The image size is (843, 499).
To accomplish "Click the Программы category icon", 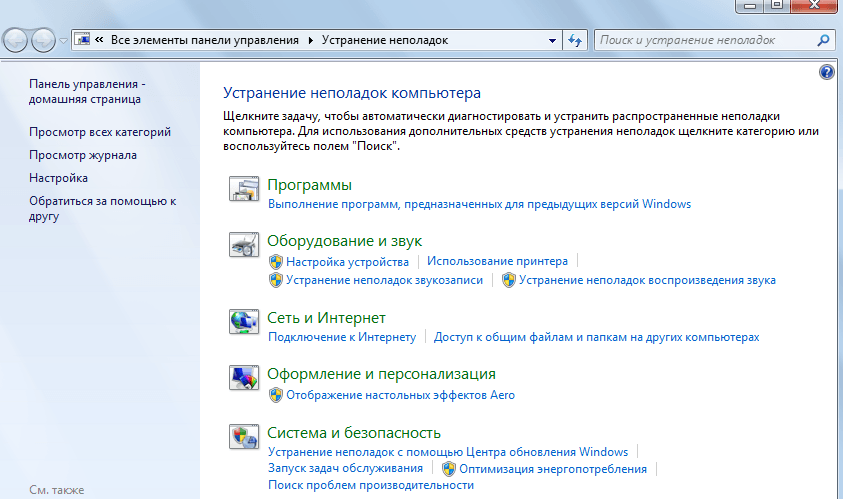I will click(x=244, y=189).
